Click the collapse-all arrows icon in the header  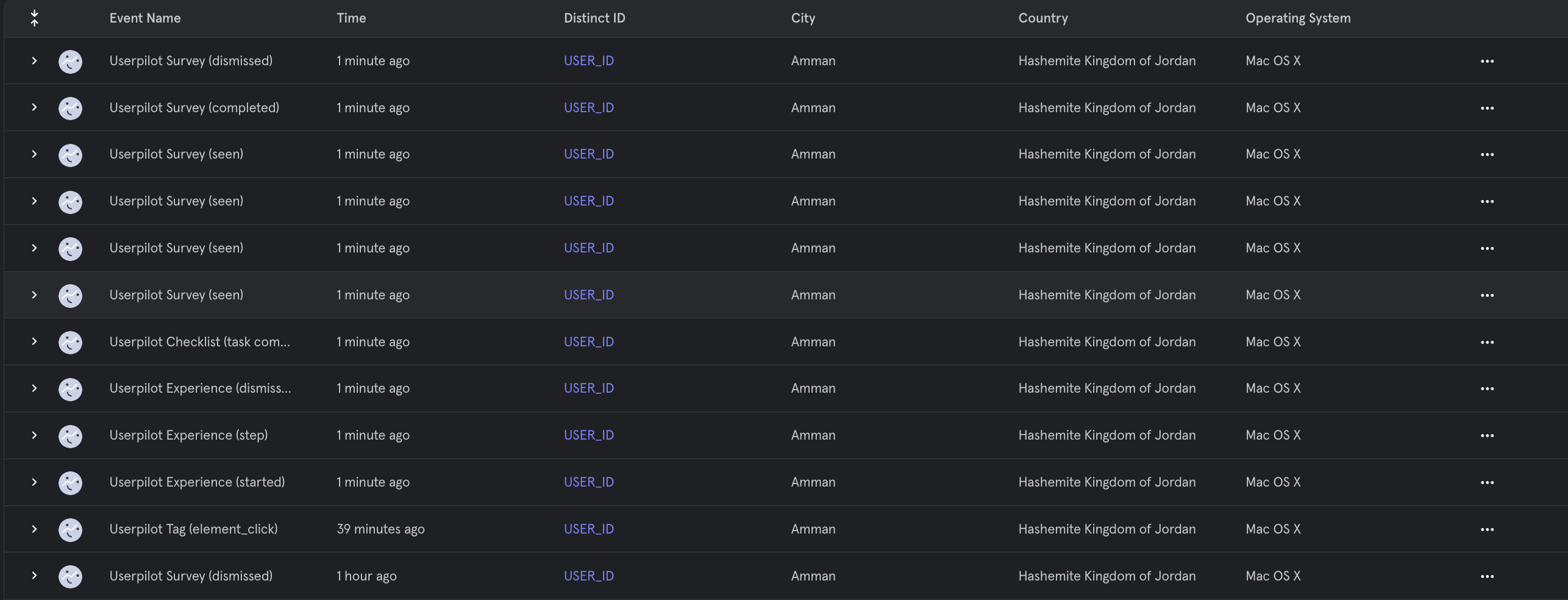(35, 18)
